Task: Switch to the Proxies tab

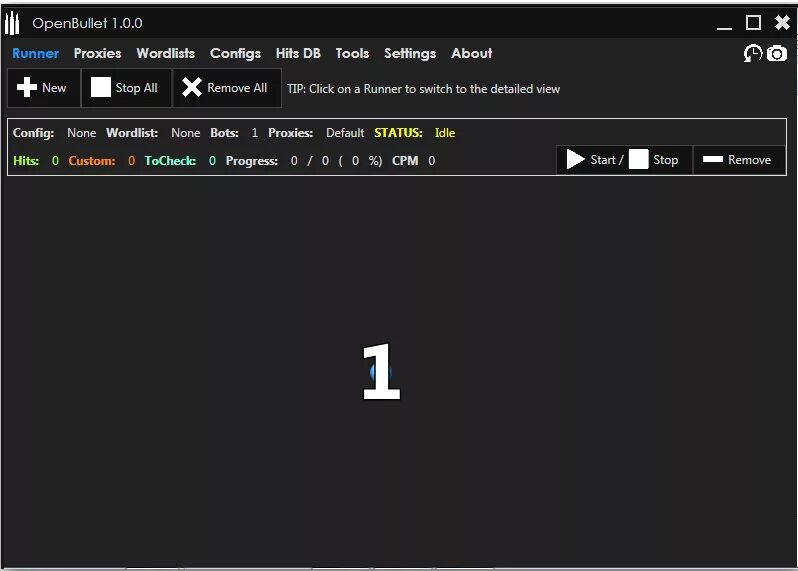Action: pos(97,53)
